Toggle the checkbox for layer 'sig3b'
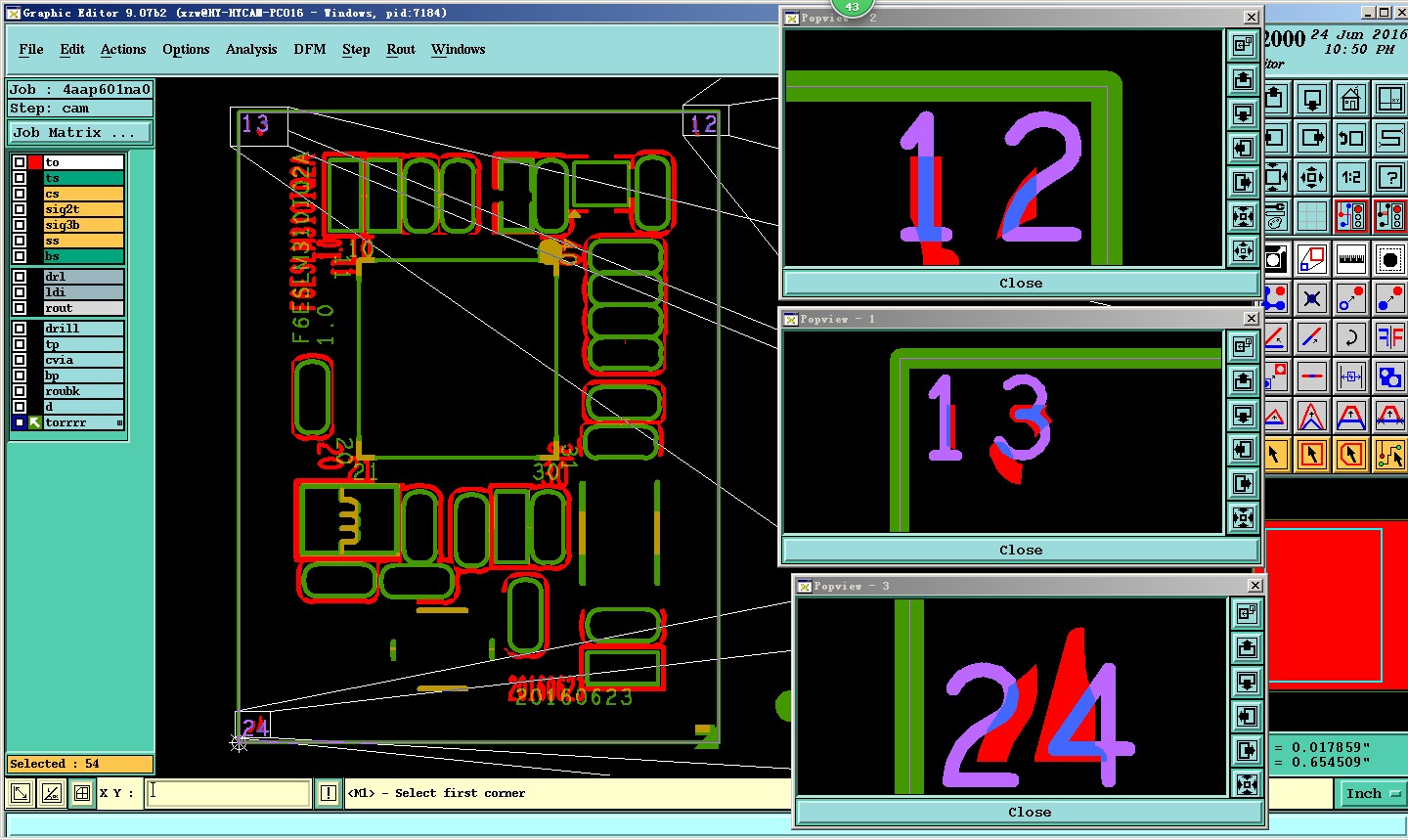Image resolution: width=1408 pixels, height=840 pixels. point(20,225)
